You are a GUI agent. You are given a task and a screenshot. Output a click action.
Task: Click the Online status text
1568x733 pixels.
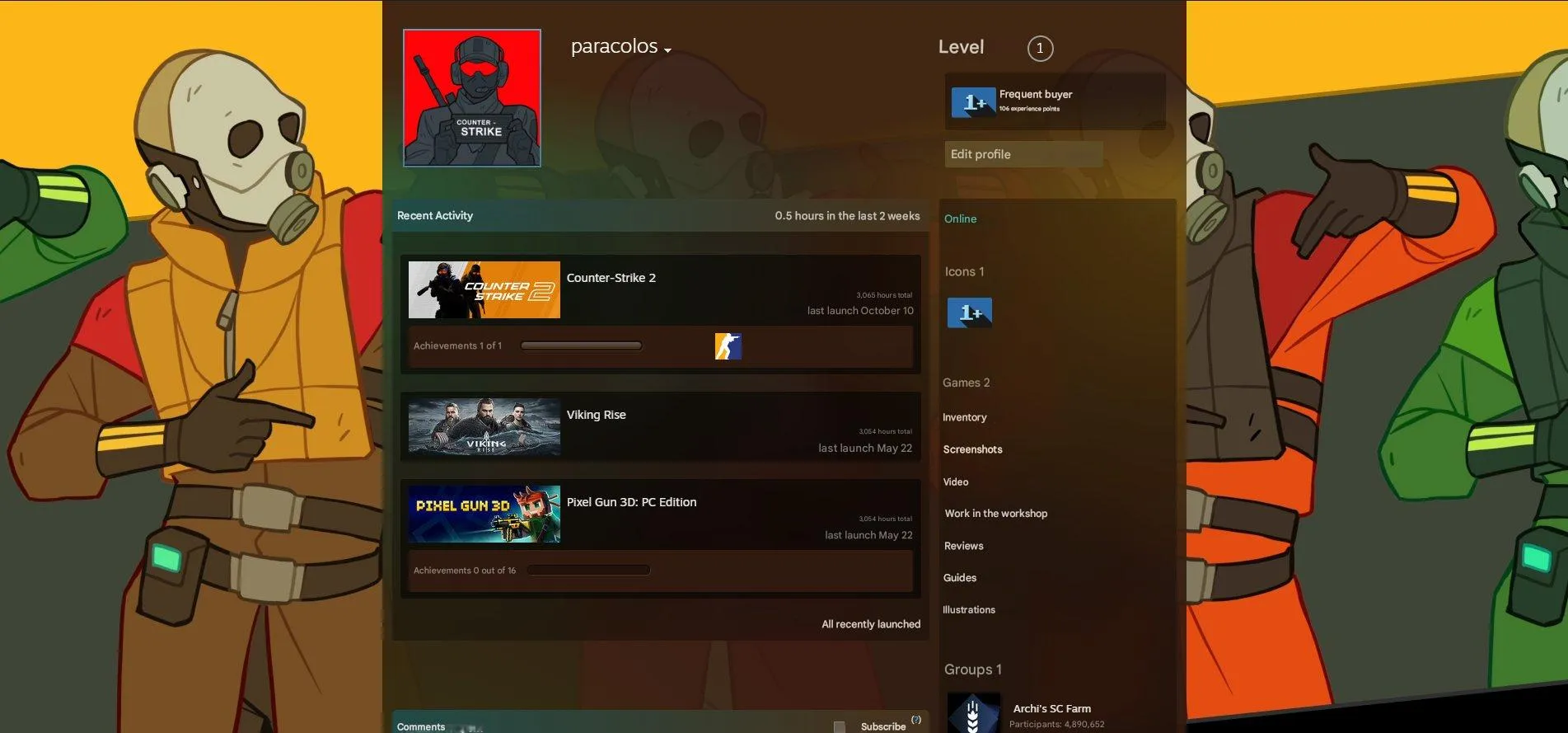pyautogui.click(x=960, y=218)
